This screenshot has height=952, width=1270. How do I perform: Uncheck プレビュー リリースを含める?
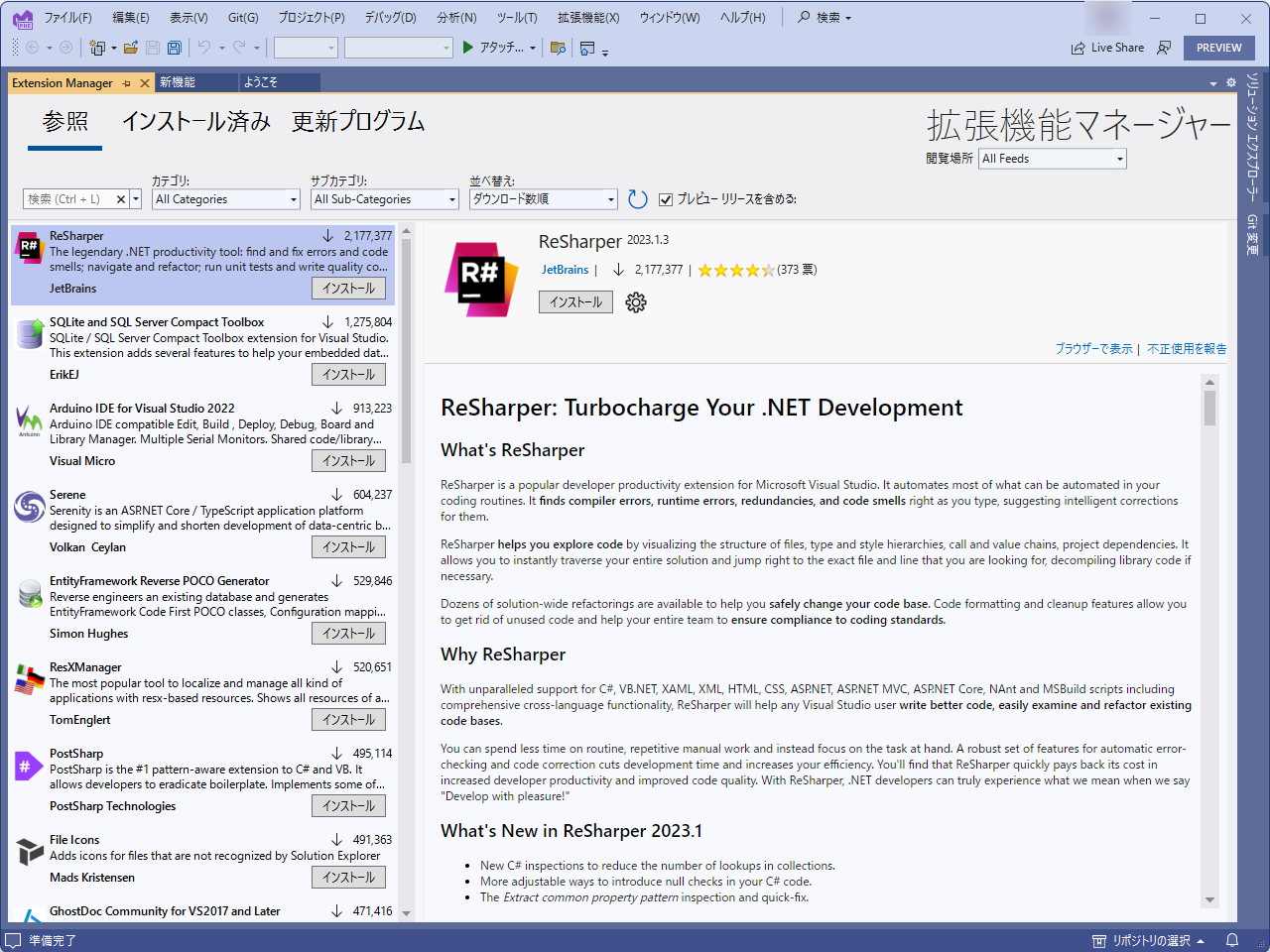(666, 198)
